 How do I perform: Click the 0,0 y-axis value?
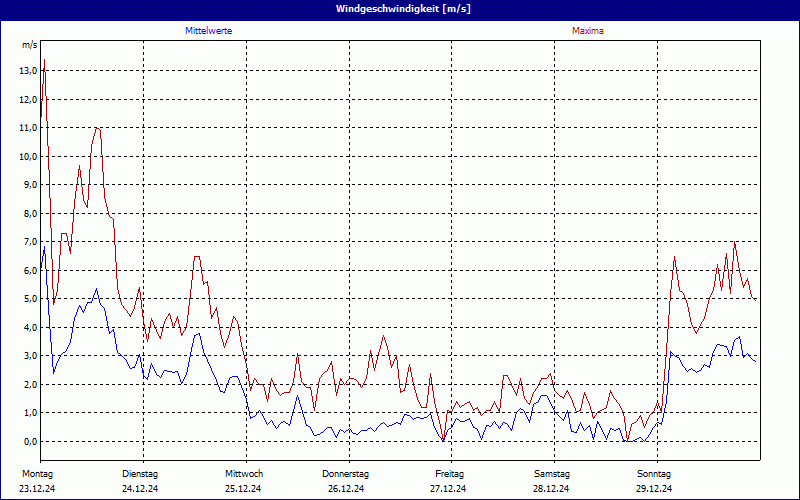30,441
